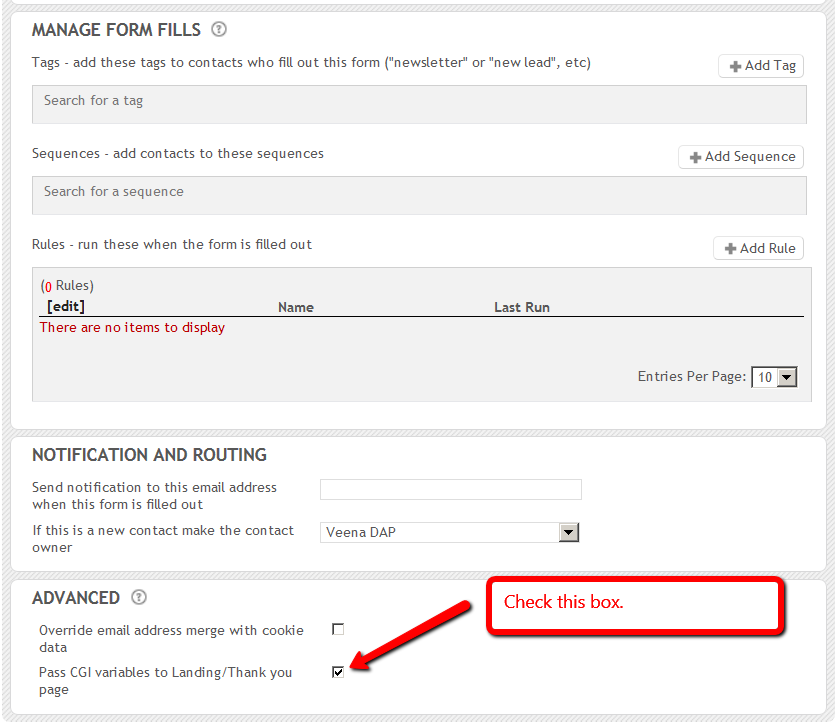Select the notification email address field

point(450,489)
